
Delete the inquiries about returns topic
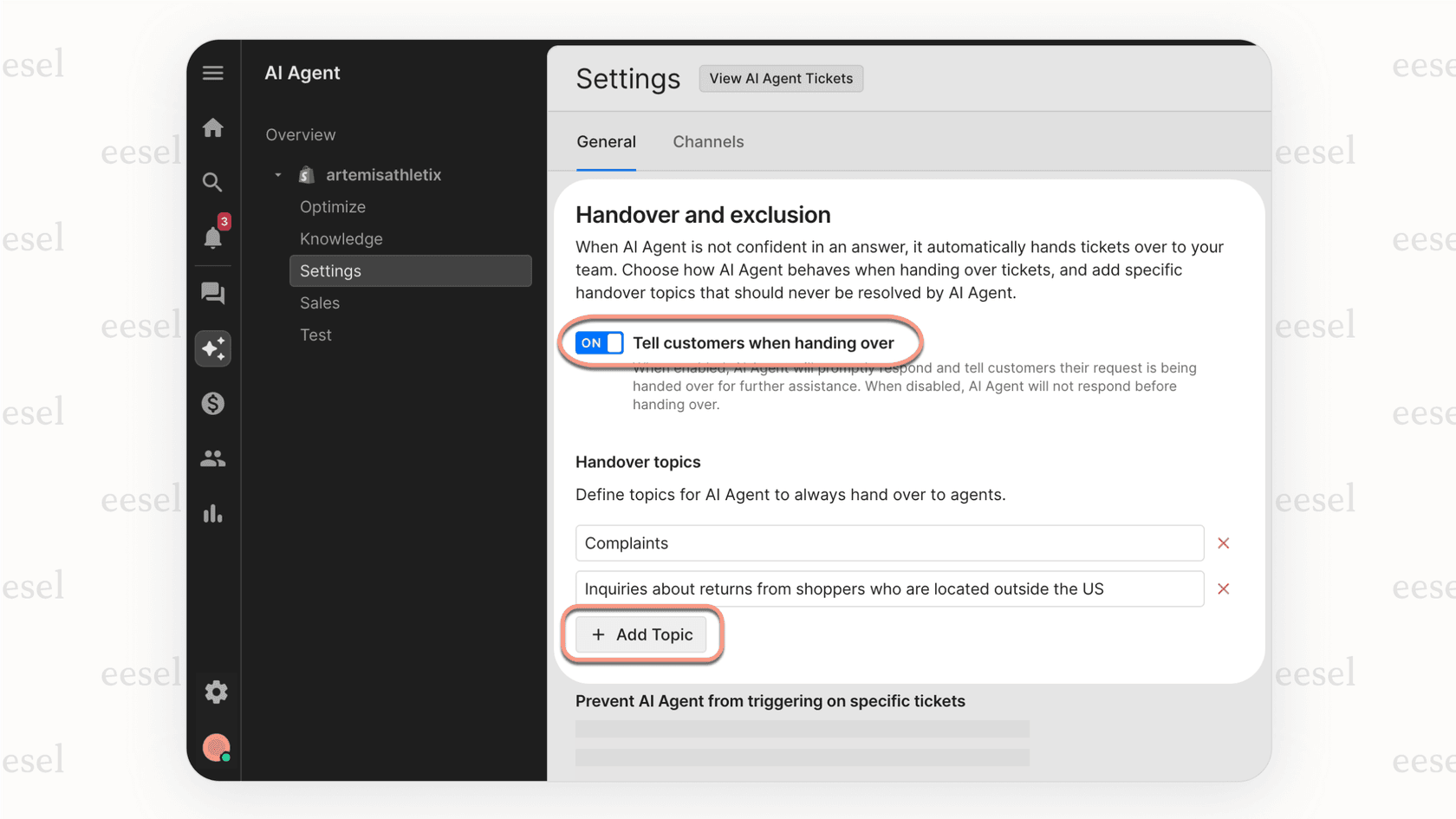click(x=1224, y=588)
